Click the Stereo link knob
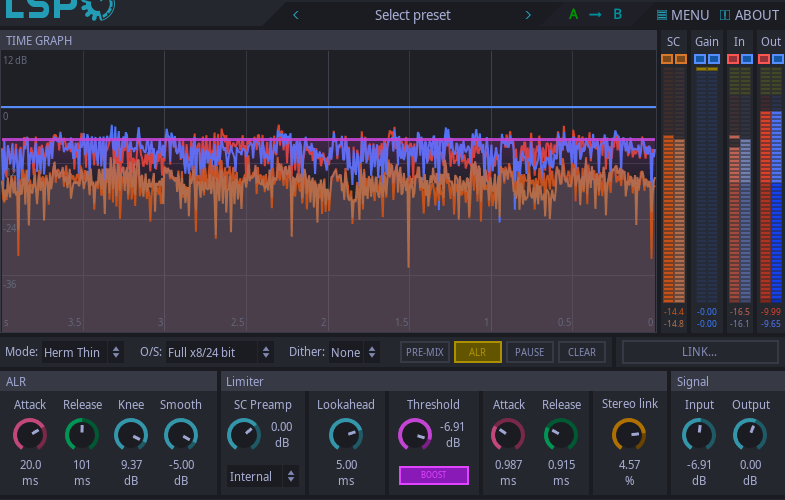This screenshot has width=785, height=500. 629,434
